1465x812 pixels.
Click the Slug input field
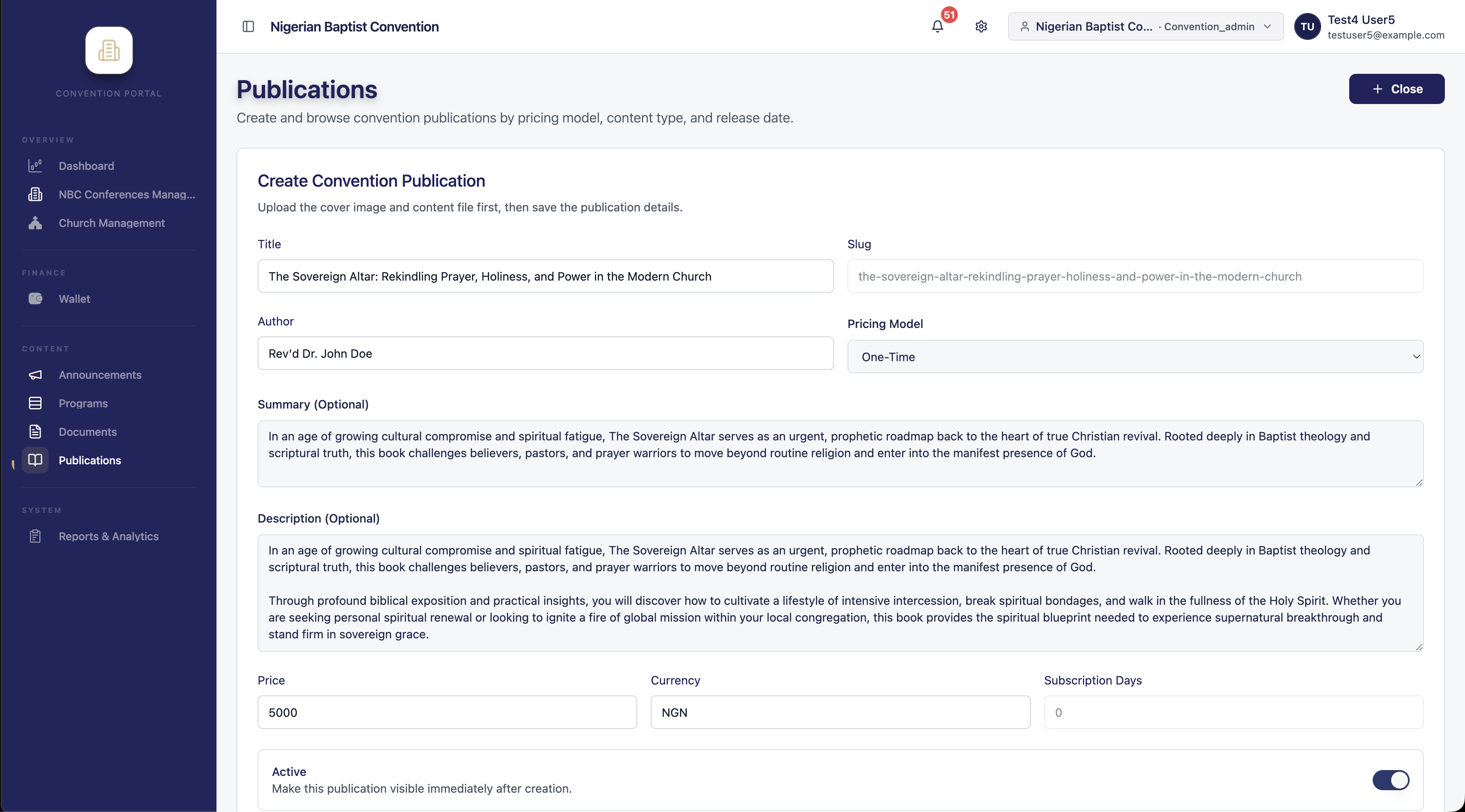coord(1135,276)
